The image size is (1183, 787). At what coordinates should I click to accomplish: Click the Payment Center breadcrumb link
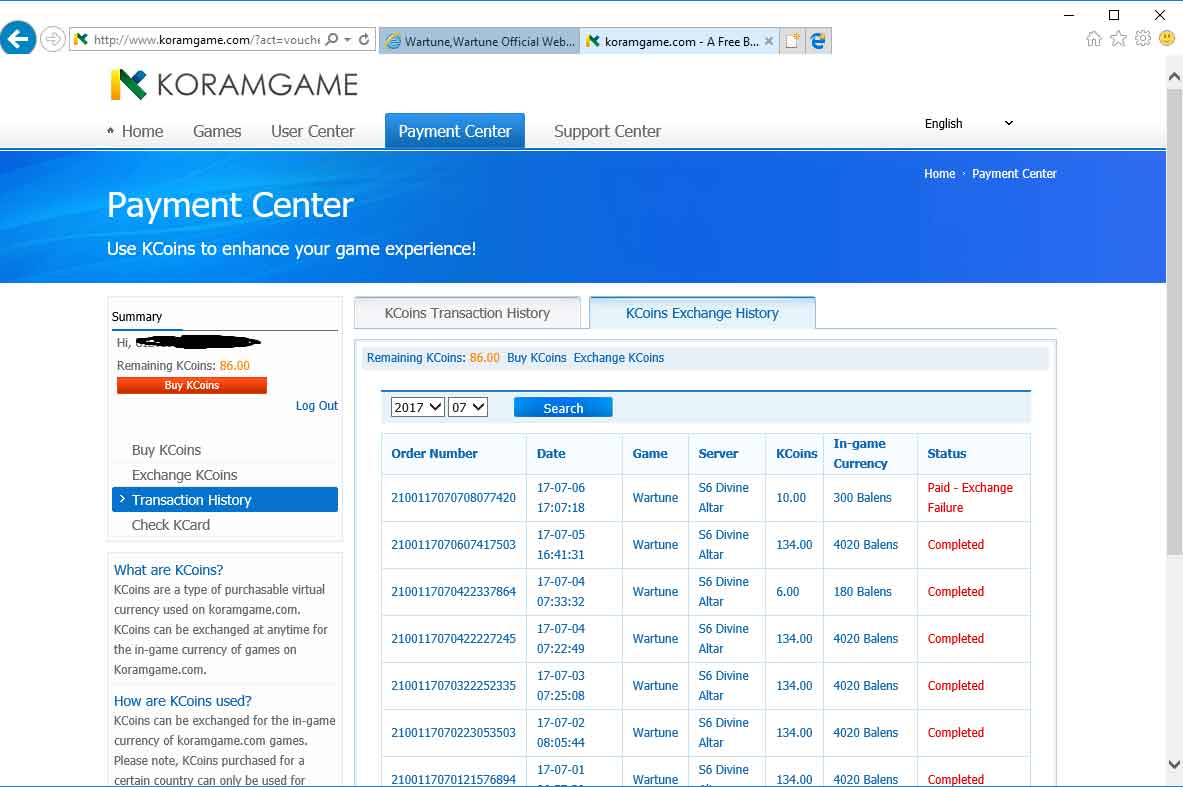pyautogui.click(x=1014, y=174)
